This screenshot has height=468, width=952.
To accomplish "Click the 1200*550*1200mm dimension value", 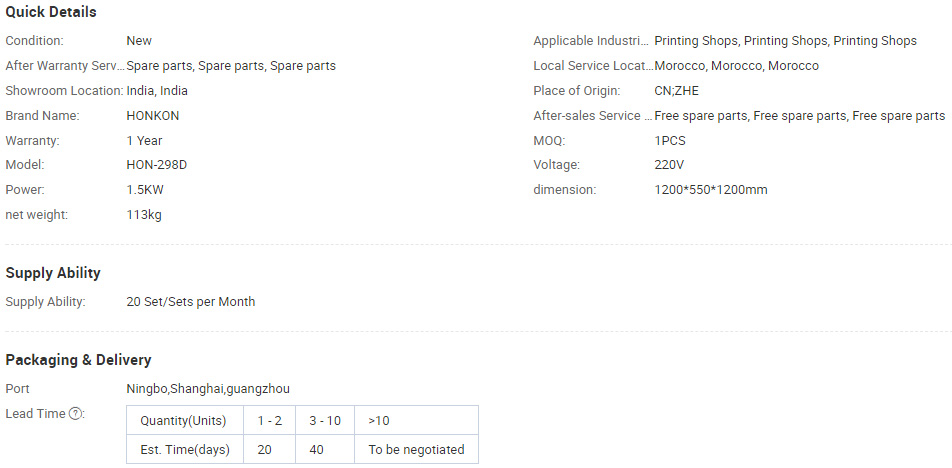I will tap(711, 190).
